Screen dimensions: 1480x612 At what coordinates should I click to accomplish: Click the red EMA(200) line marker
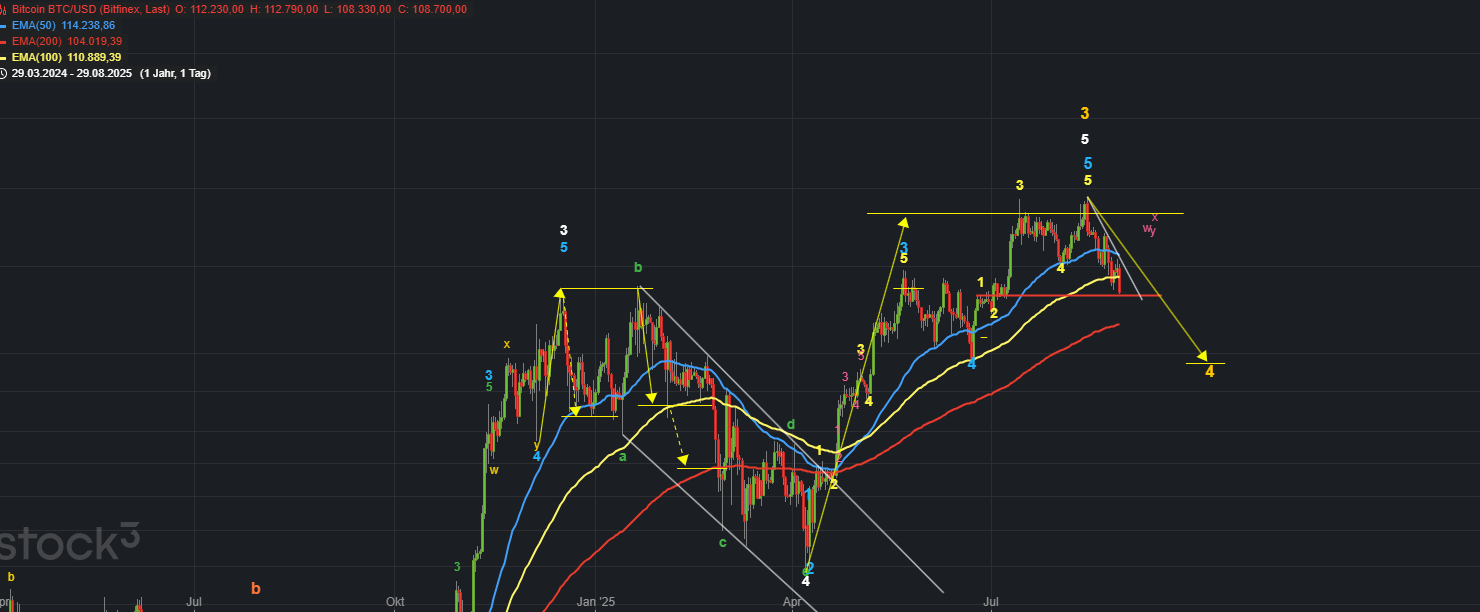[x=5, y=41]
